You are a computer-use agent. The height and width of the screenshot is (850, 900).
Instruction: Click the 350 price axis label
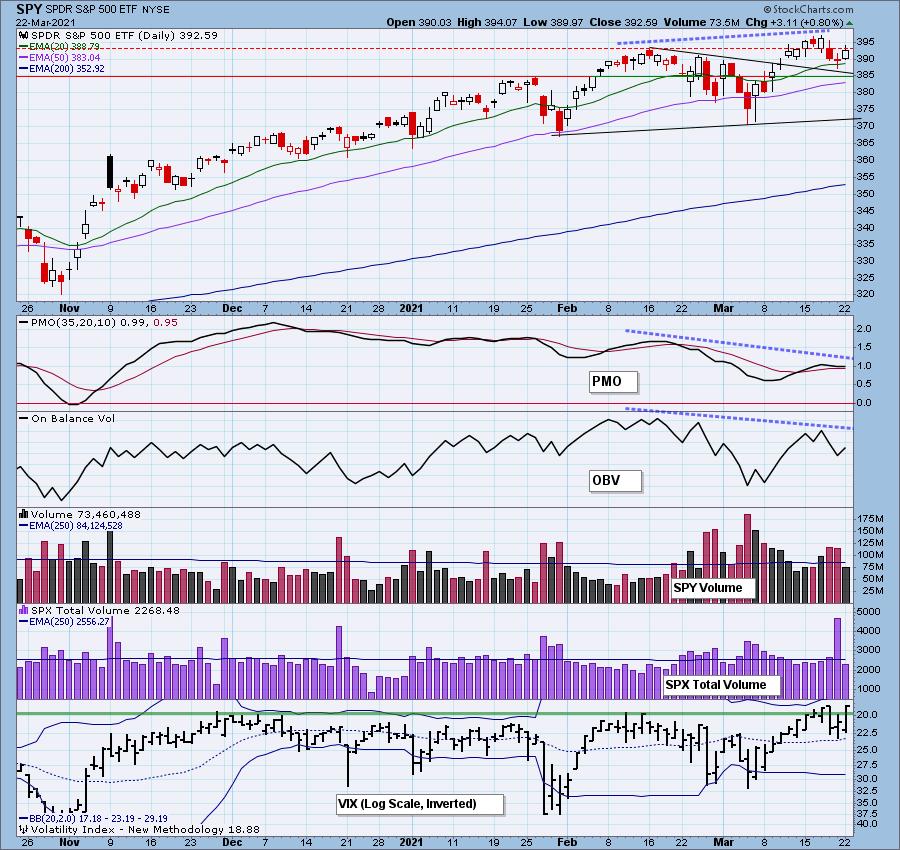[x=866, y=193]
